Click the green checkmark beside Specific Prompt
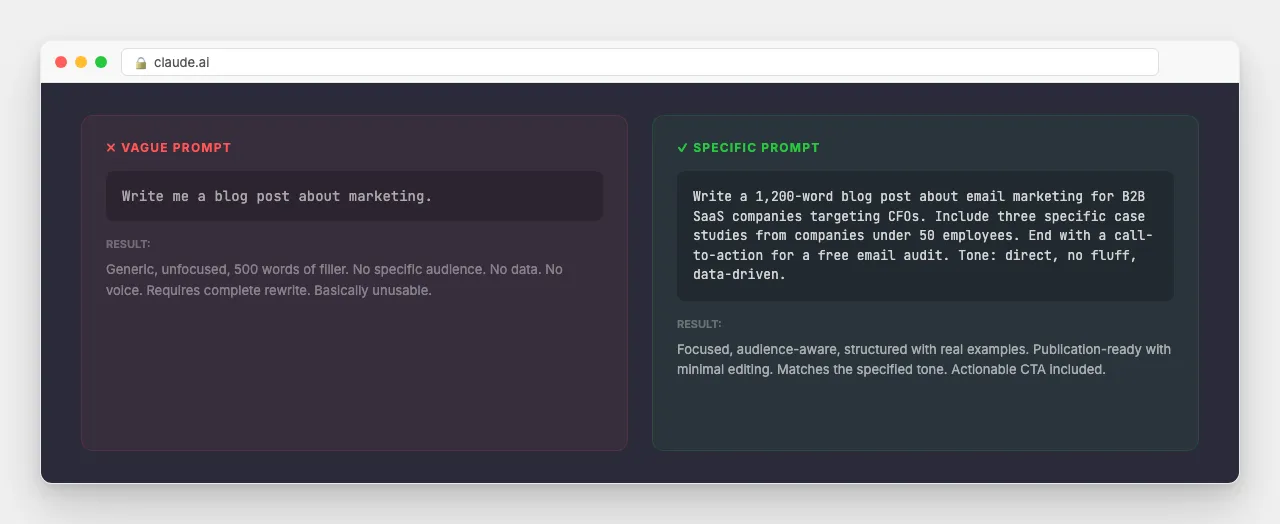The image size is (1280, 524). coord(682,147)
